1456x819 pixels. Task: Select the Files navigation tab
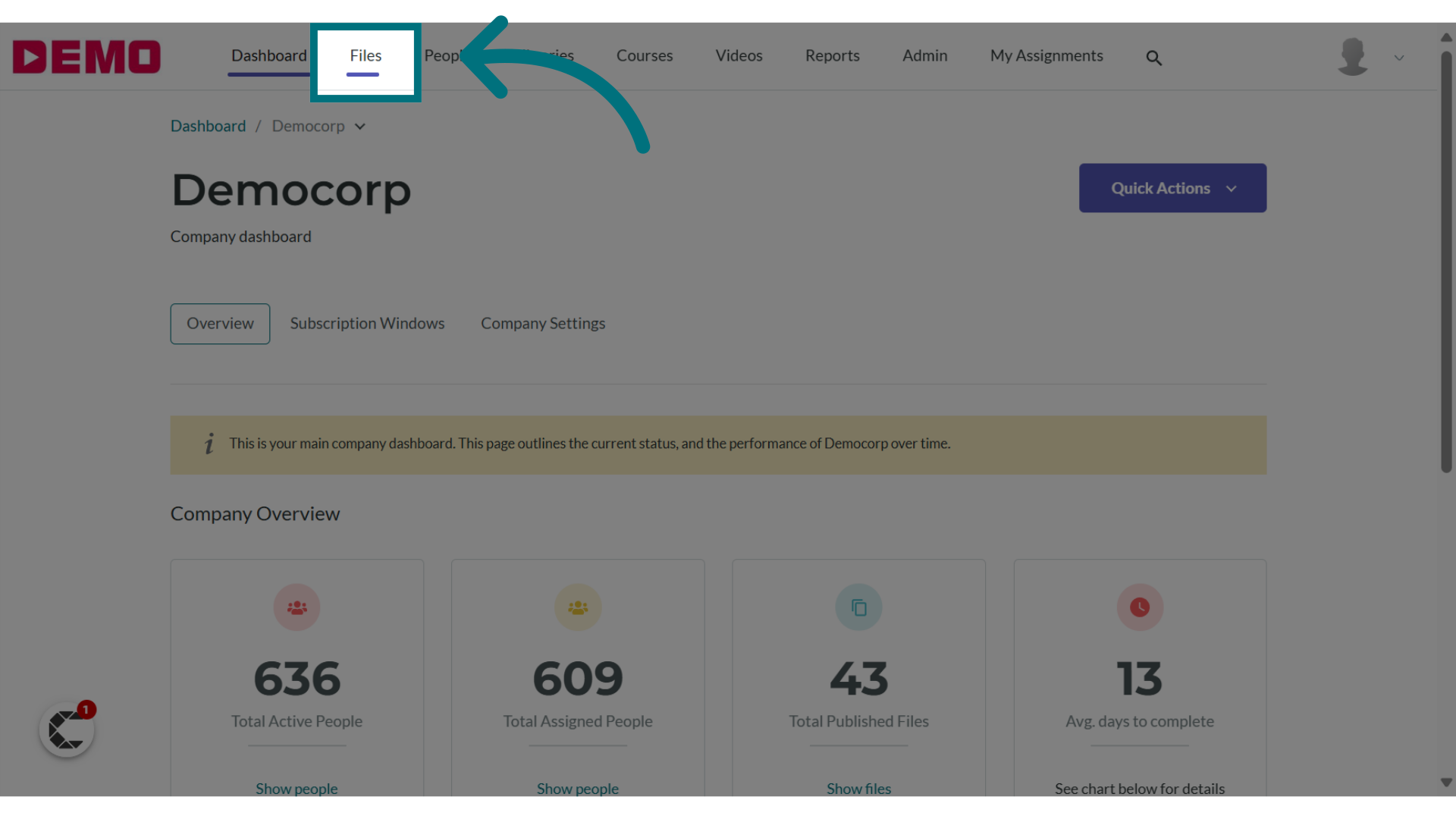(x=365, y=55)
